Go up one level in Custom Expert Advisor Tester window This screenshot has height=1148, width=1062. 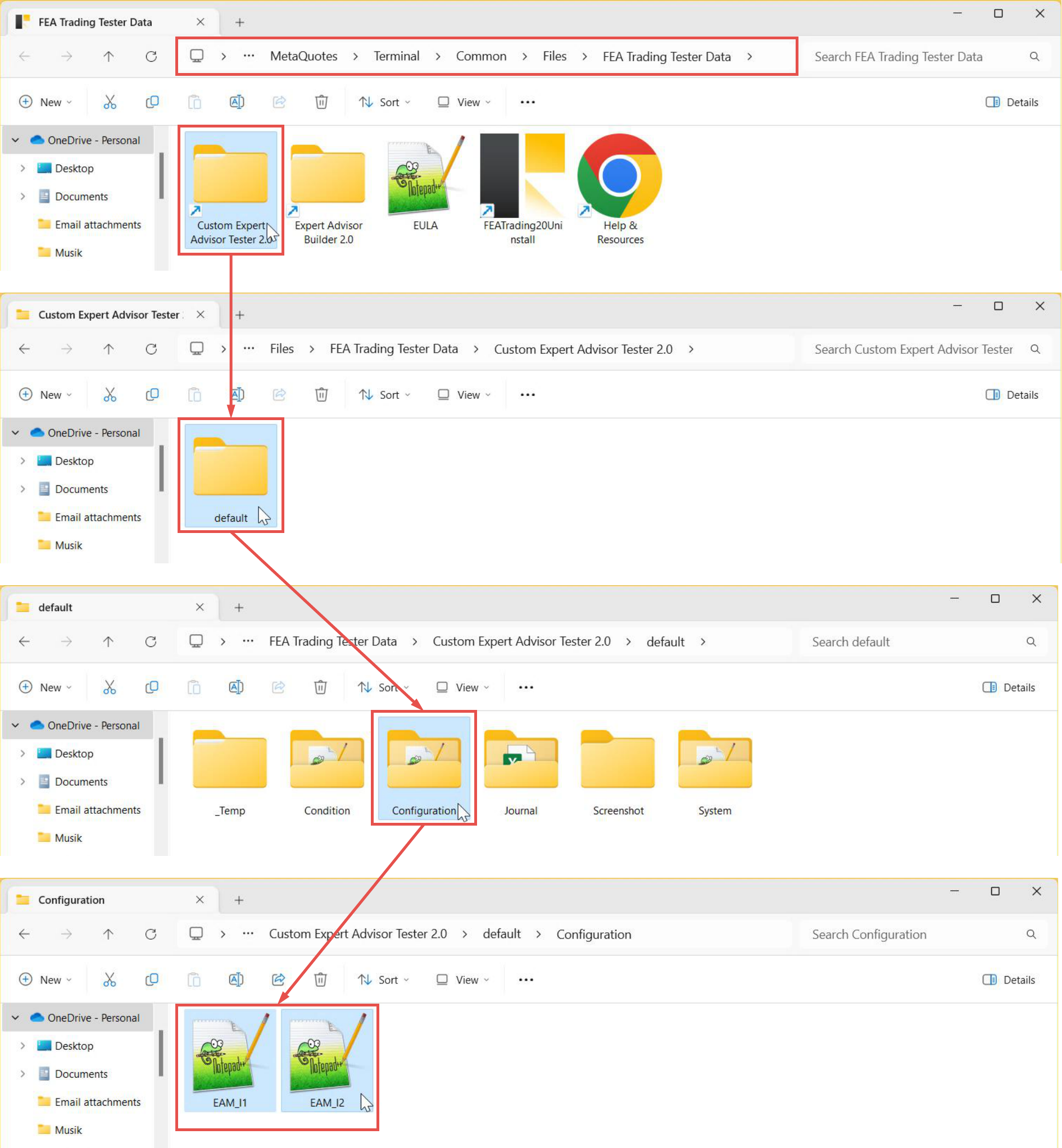pos(108,349)
